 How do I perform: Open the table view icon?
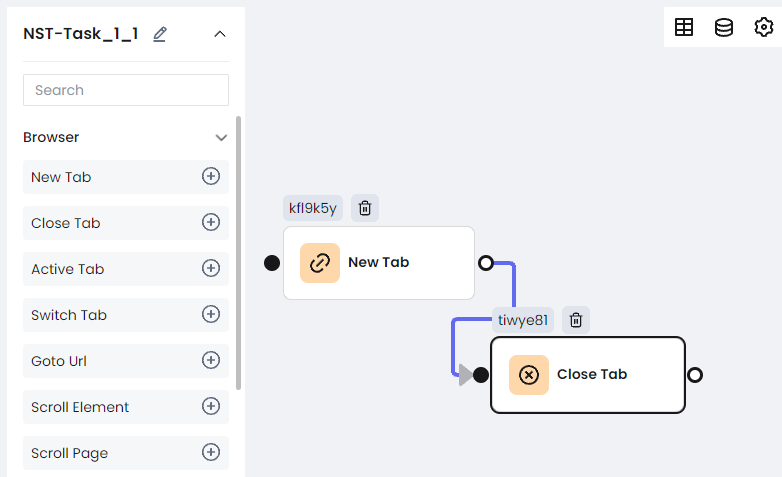pos(684,27)
